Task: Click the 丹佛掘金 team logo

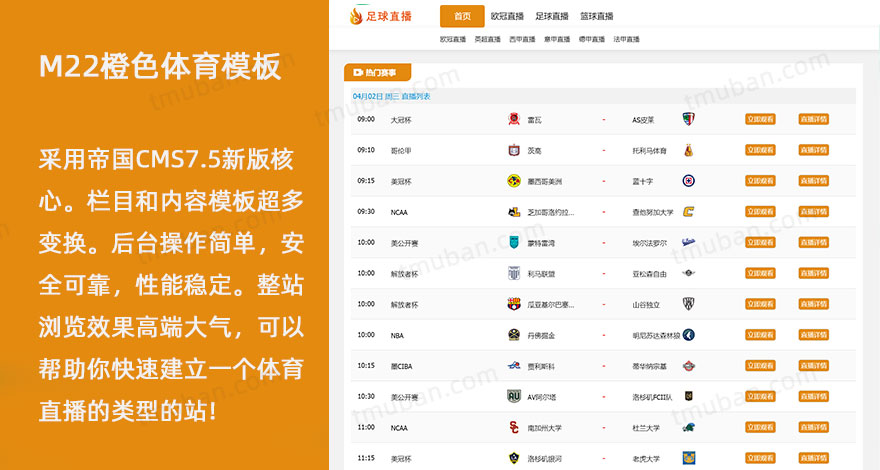Action: click(514, 335)
